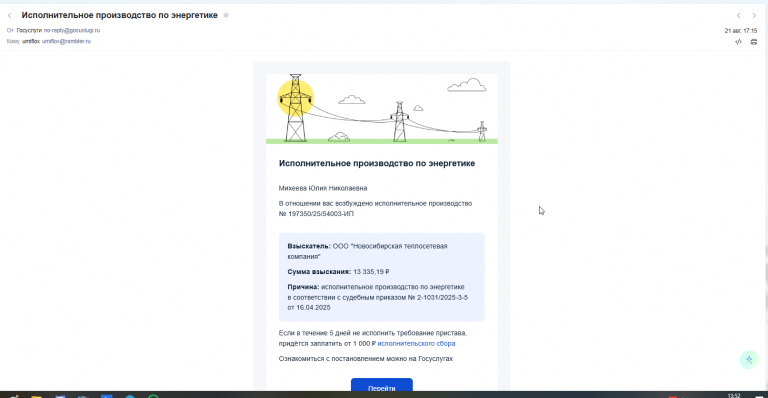Click the amount 13 335,19 ₽
Screen dimensions: 768x398
click(371, 272)
